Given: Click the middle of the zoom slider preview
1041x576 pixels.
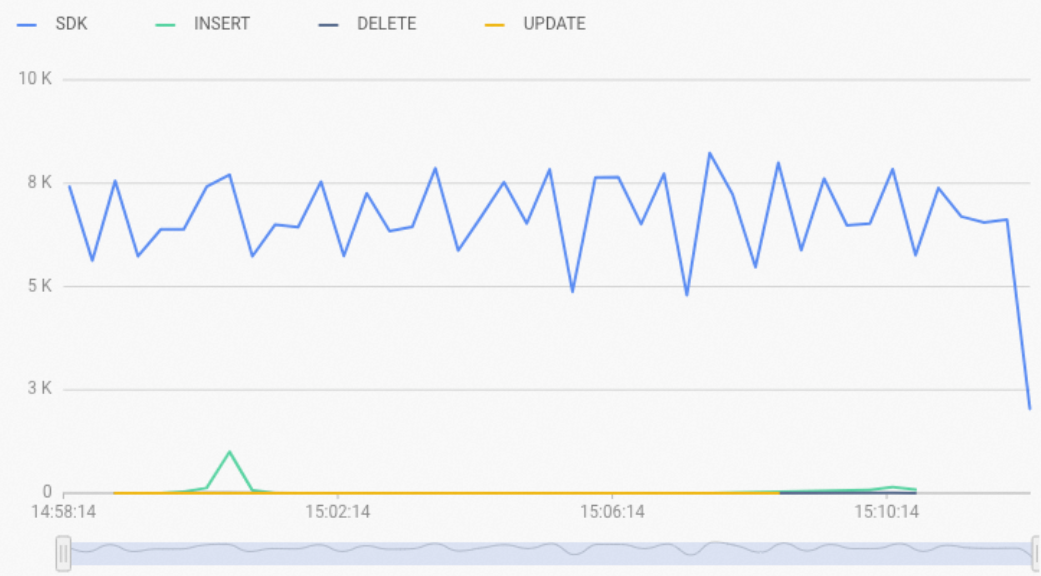Looking at the screenshot, I should tap(550, 553).
